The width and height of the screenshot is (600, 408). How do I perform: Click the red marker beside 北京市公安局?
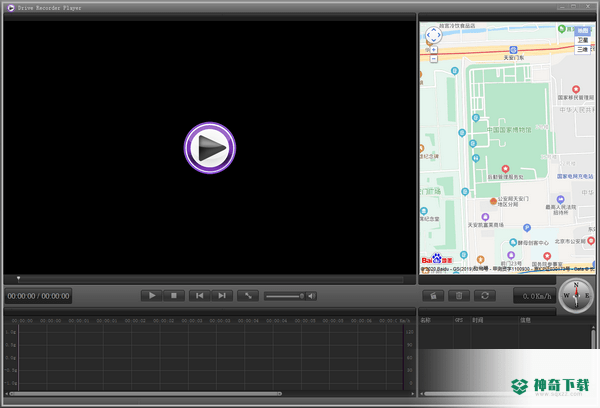point(591,241)
